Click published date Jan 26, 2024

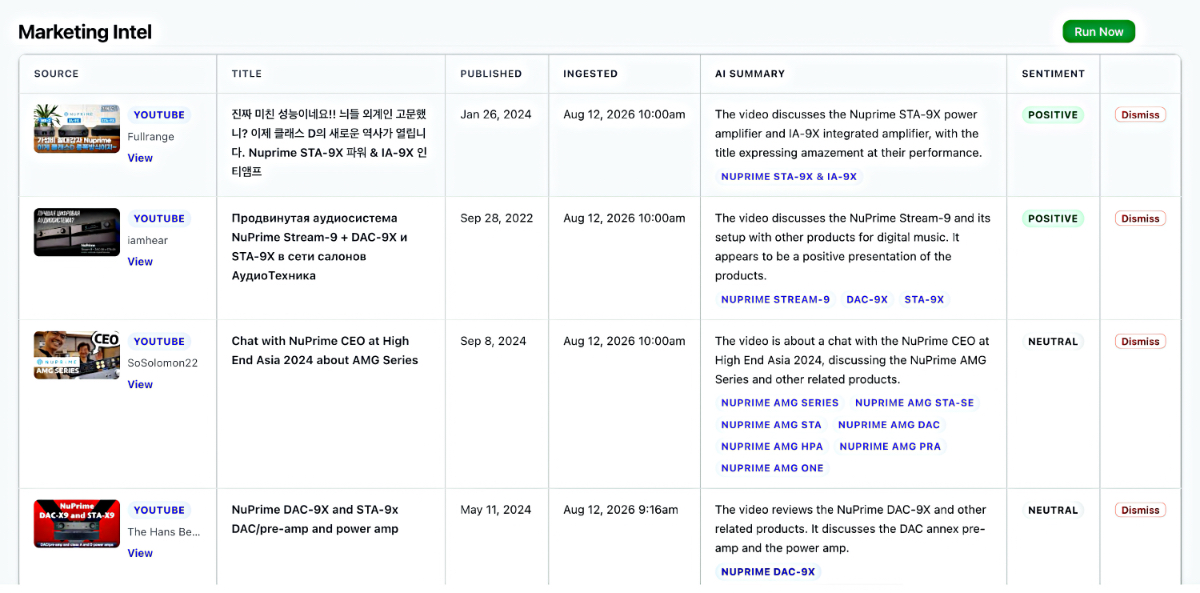click(x=496, y=115)
